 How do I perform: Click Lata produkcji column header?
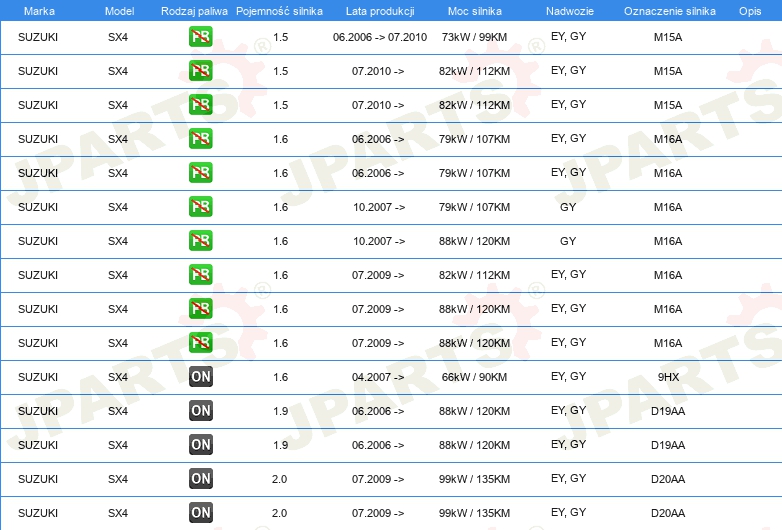tap(380, 11)
